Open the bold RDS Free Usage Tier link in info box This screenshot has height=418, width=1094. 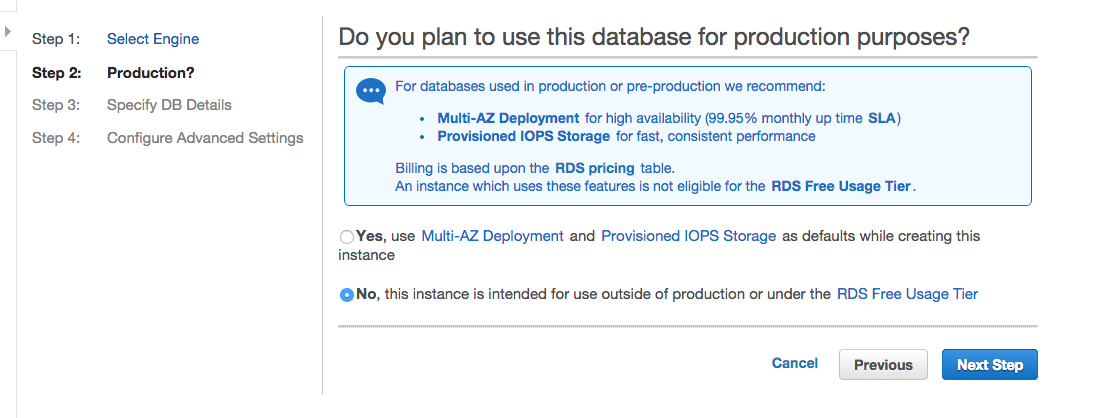[x=841, y=186]
